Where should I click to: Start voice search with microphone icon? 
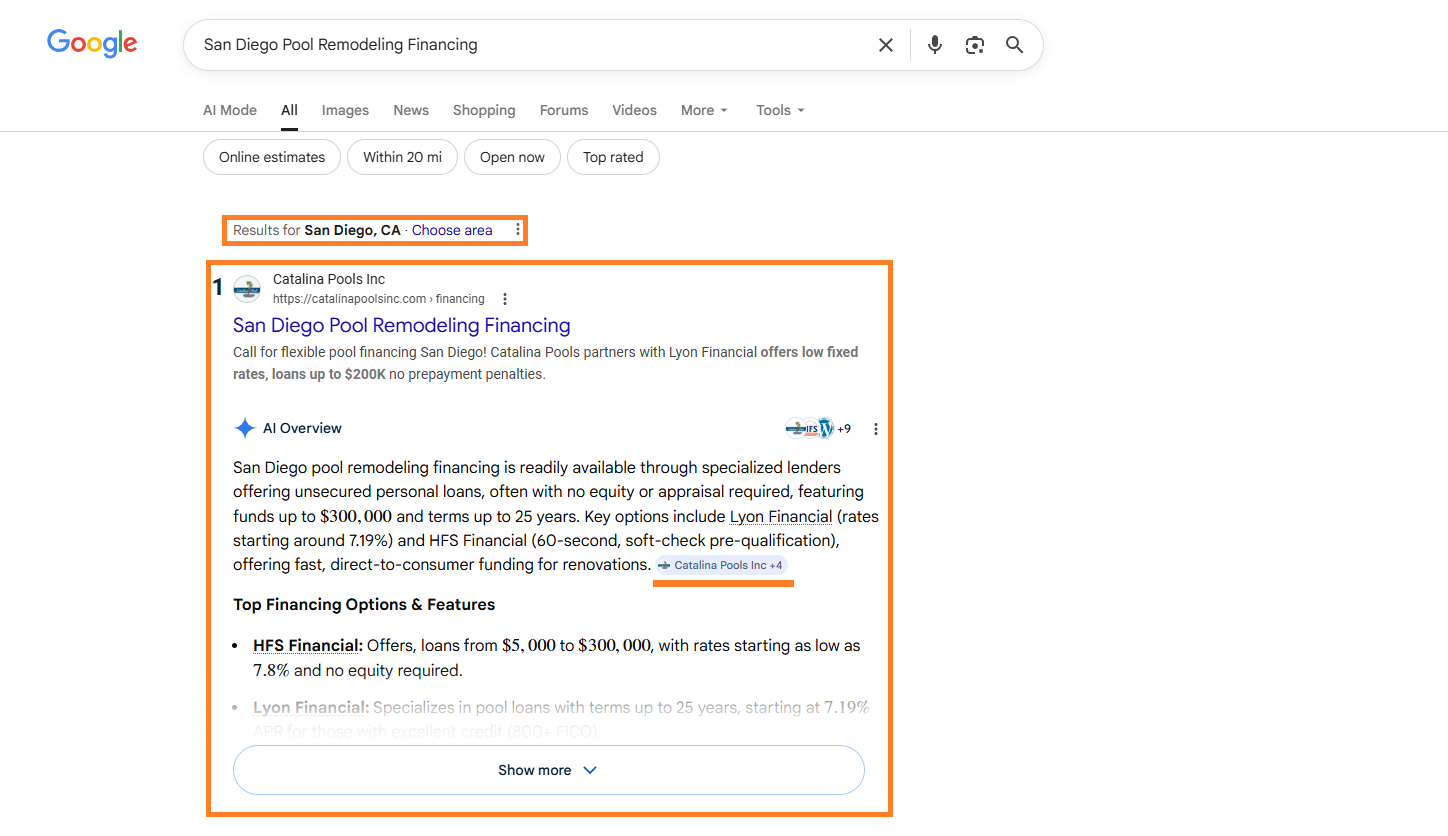point(935,45)
